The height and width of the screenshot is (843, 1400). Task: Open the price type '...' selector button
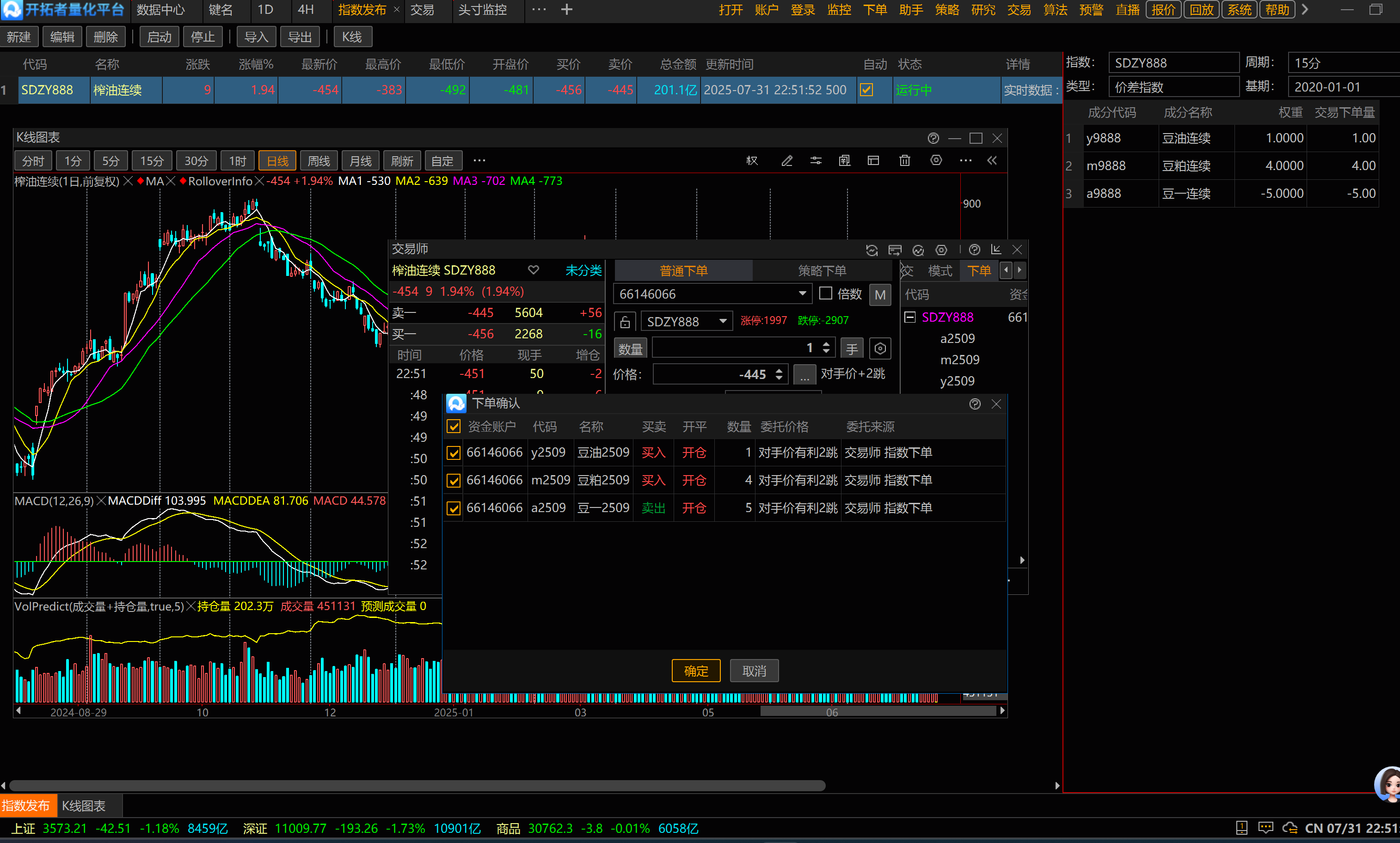pyautogui.click(x=804, y=375)
